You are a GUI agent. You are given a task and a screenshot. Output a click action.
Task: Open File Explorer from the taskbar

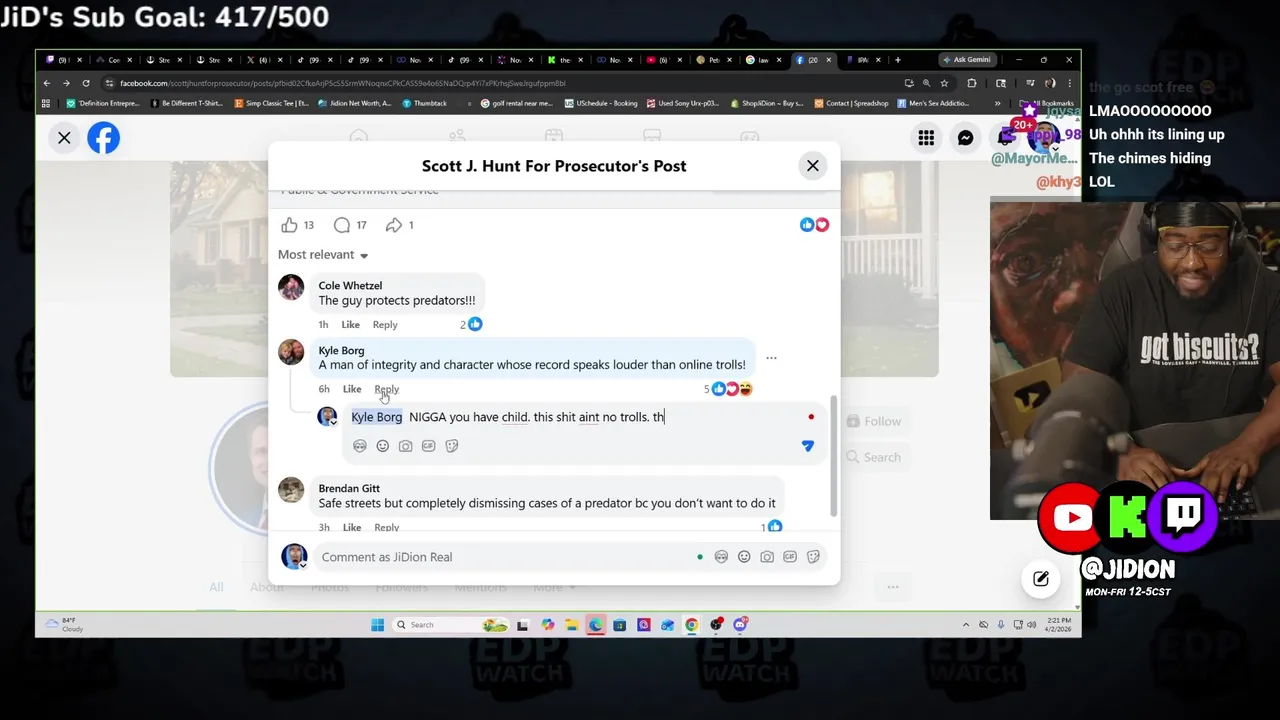[571, 625]
